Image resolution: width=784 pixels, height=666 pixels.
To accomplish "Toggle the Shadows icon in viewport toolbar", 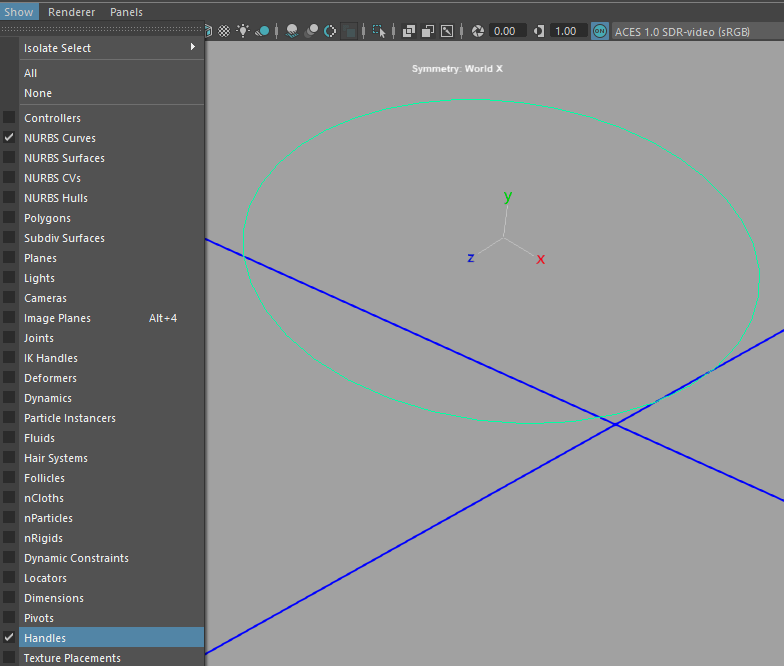I will (262, 31).
